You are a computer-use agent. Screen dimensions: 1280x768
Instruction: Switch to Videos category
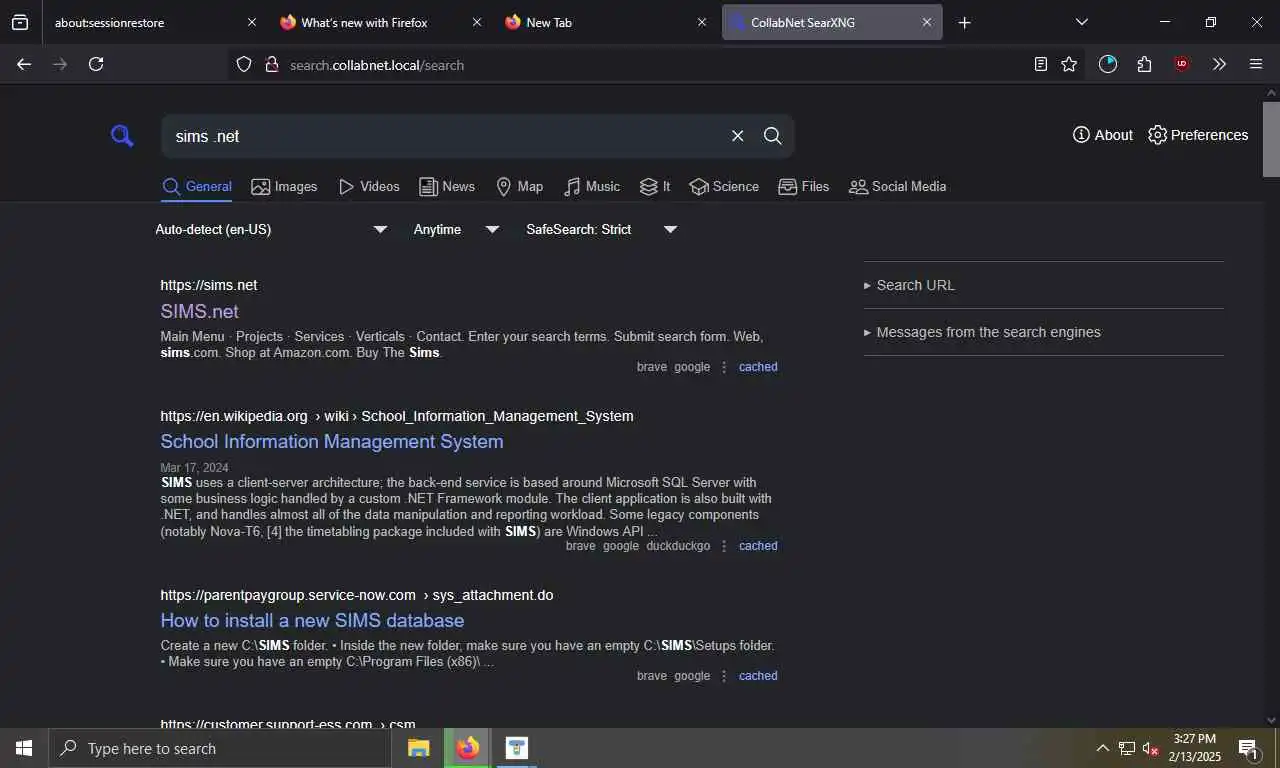[x=369, y=187]
